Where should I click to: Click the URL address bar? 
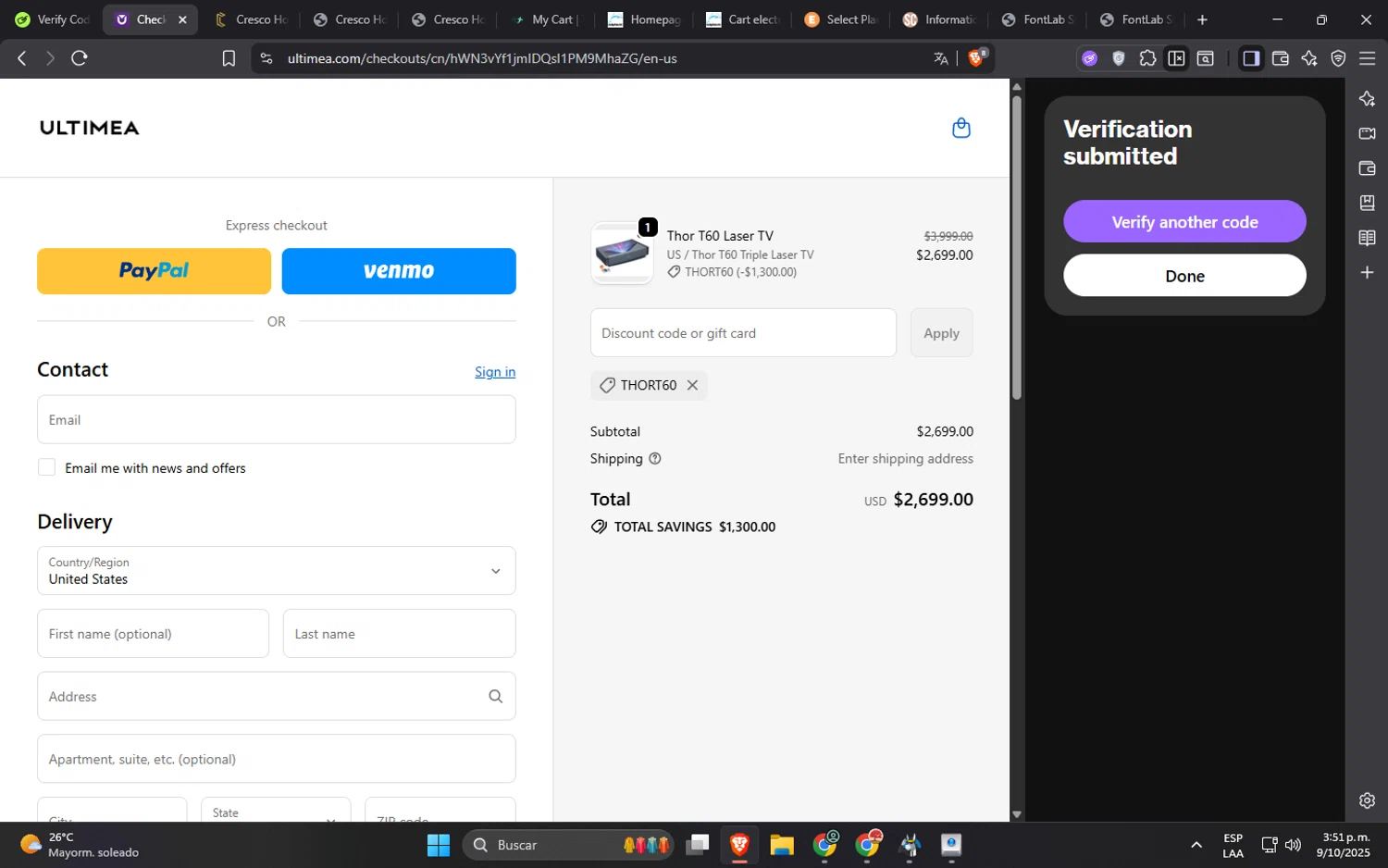[x=601, y=58]
